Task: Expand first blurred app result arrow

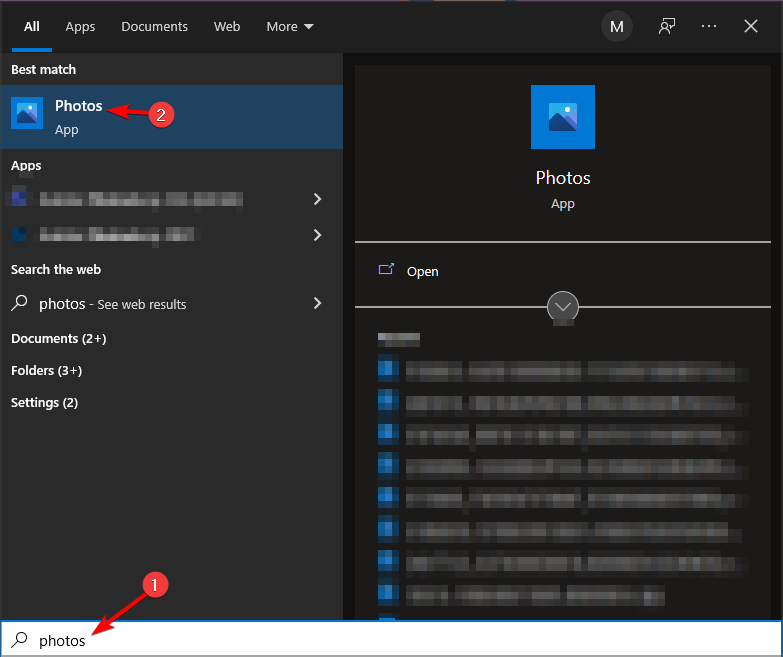Action: (317, 199)
